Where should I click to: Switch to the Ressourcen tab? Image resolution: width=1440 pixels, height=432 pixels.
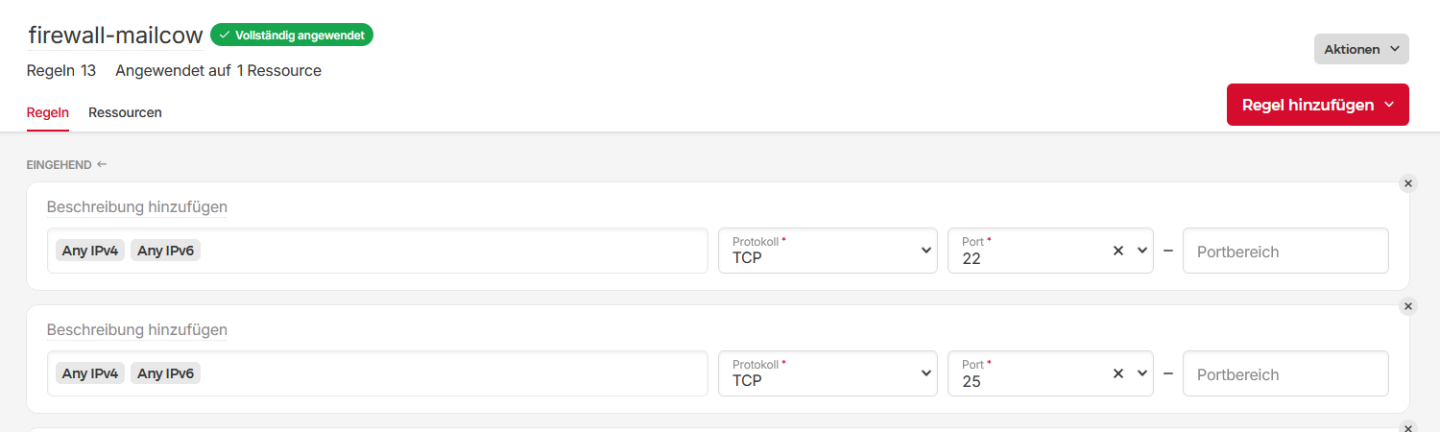click(x=125, y=112)
